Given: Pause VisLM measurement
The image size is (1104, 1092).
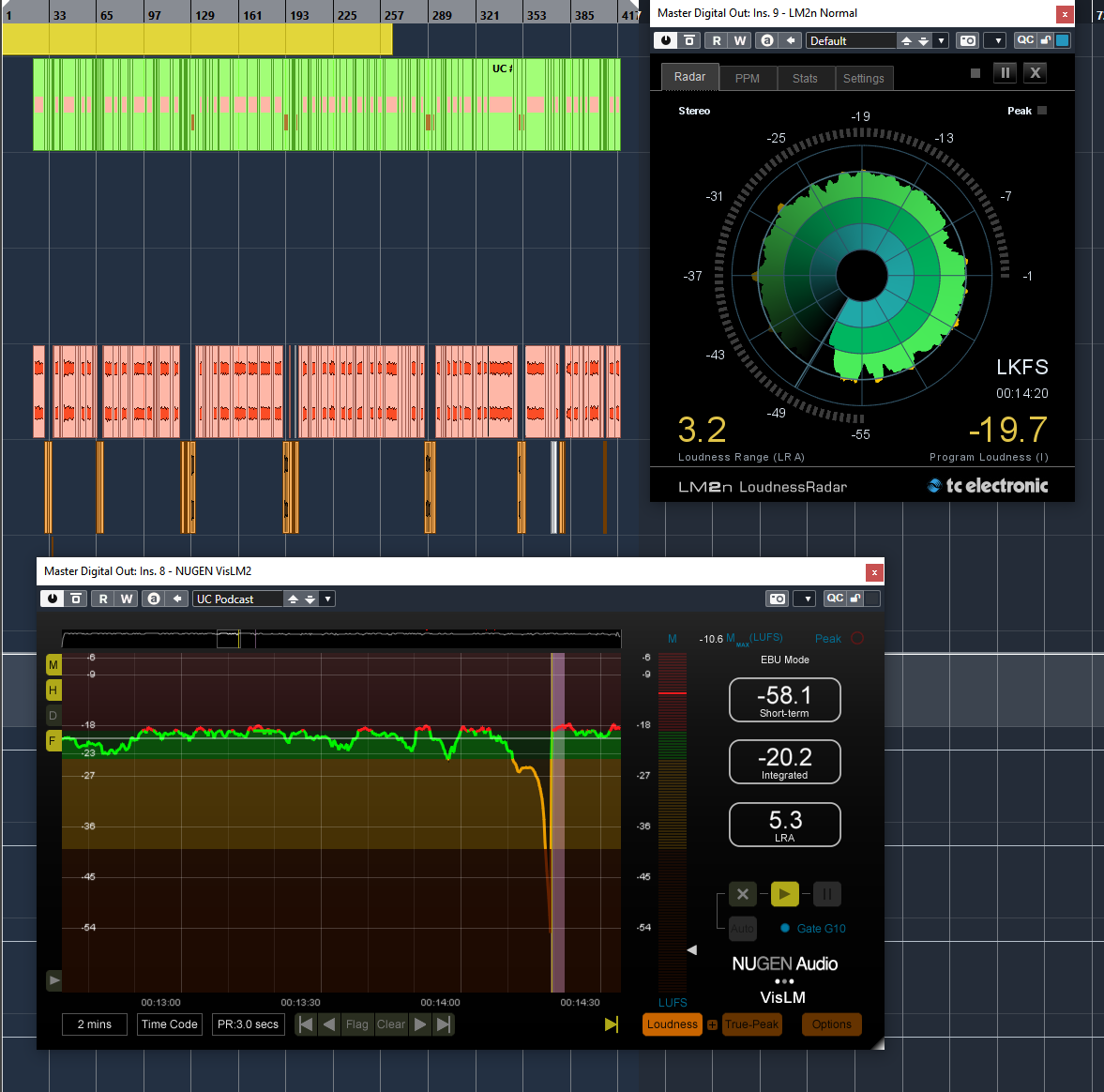Looking at the screenshot, I should click(x=826, y=894).
